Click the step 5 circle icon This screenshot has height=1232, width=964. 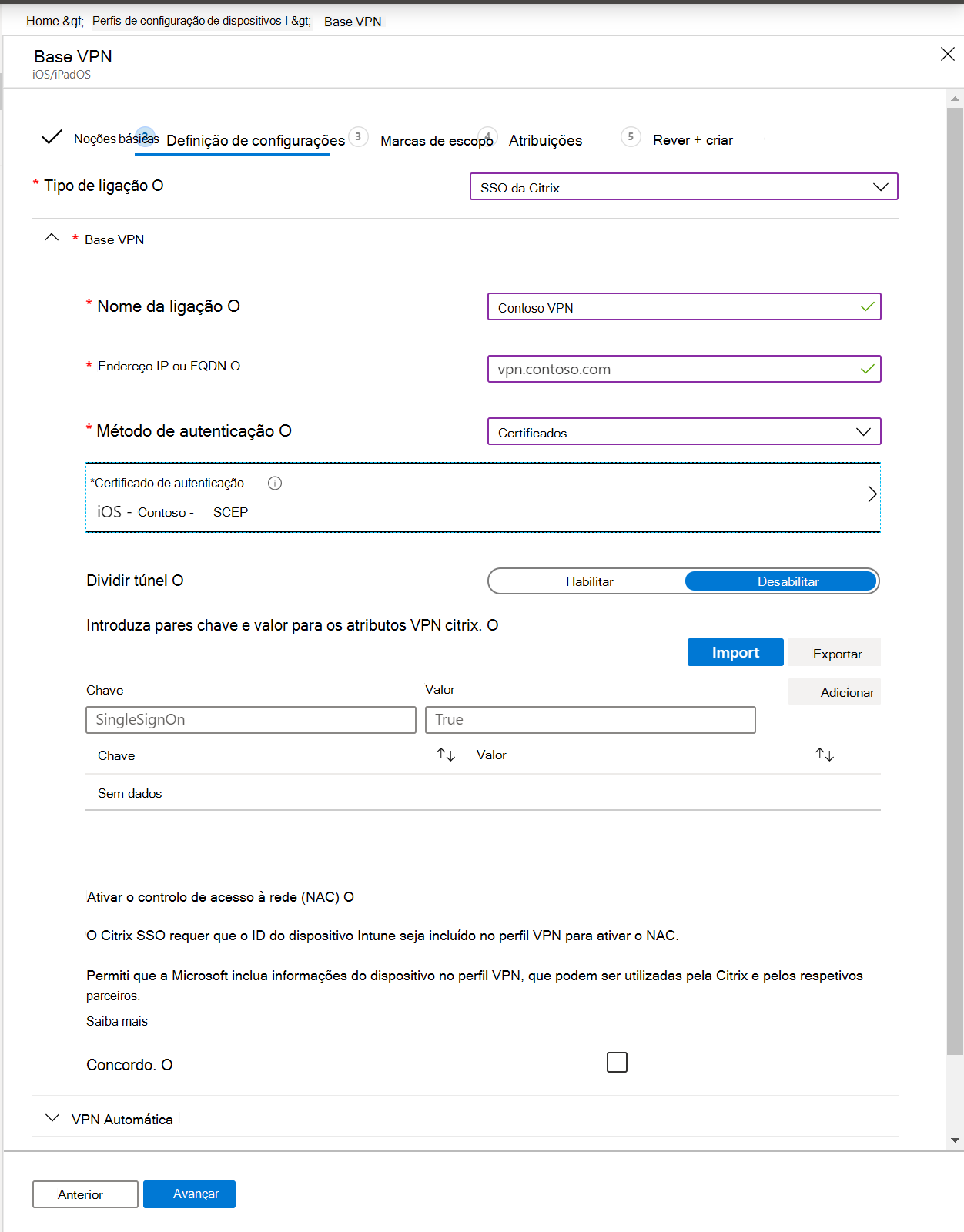[631, 137]
